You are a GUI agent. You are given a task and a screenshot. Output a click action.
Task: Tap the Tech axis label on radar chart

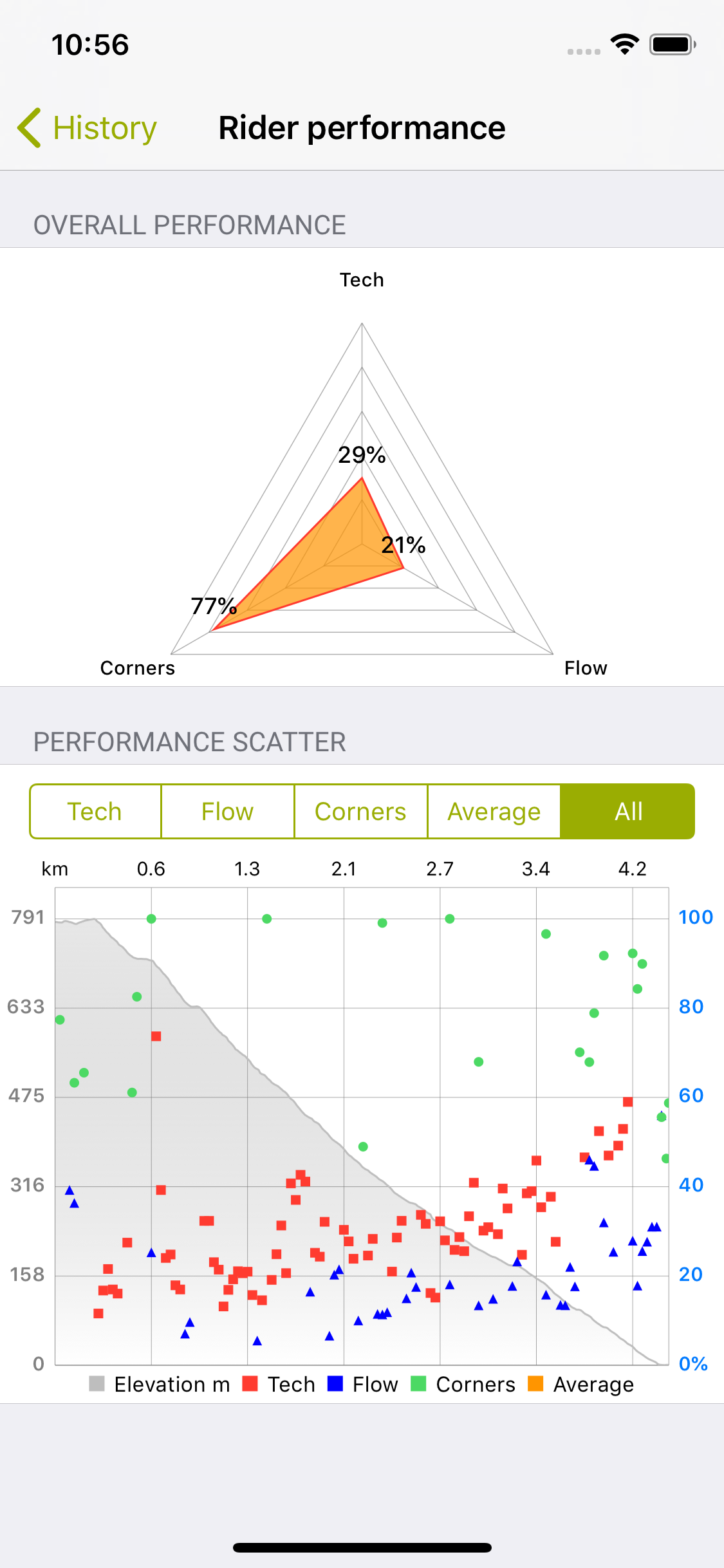point(362,280)
